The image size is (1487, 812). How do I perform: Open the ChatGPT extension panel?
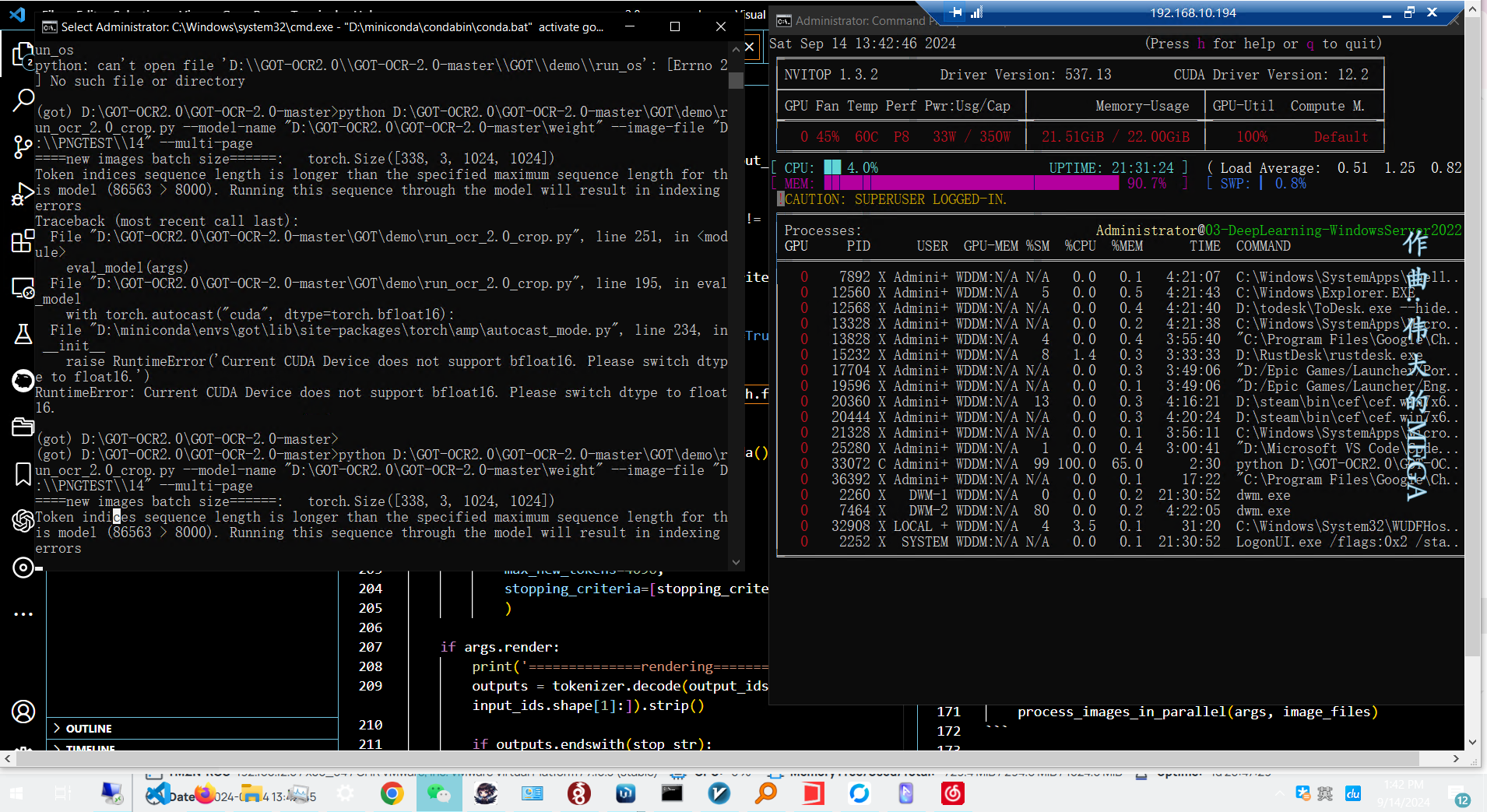click(x=23, y=520)
